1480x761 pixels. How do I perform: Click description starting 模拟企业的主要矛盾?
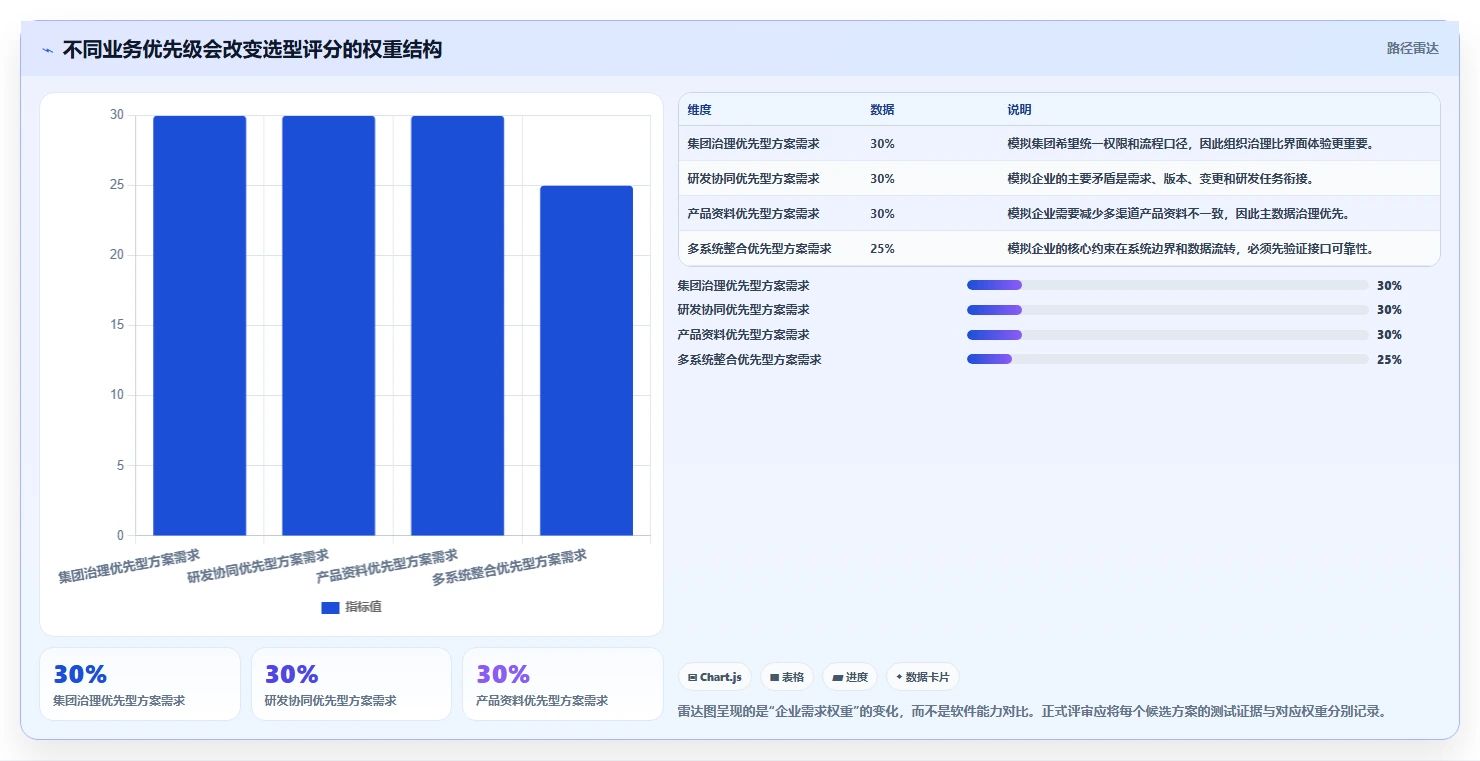click(1160, 179)
